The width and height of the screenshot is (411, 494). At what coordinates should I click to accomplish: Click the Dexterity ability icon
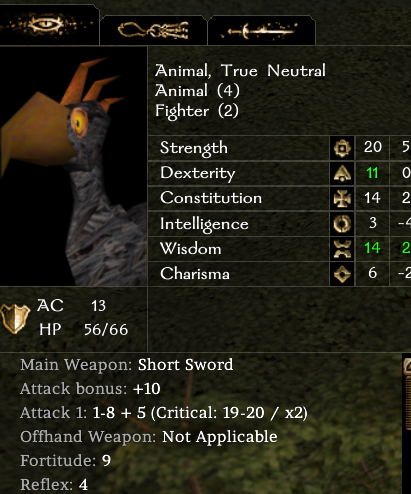point(342,173)
